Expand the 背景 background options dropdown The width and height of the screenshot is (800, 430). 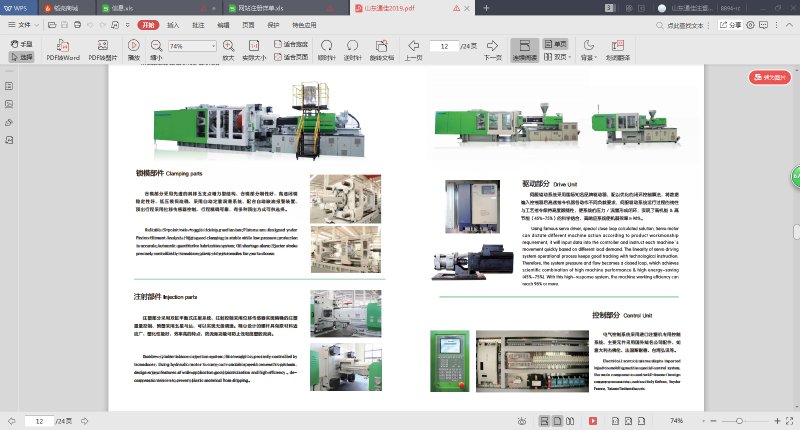tap(589, 58)
